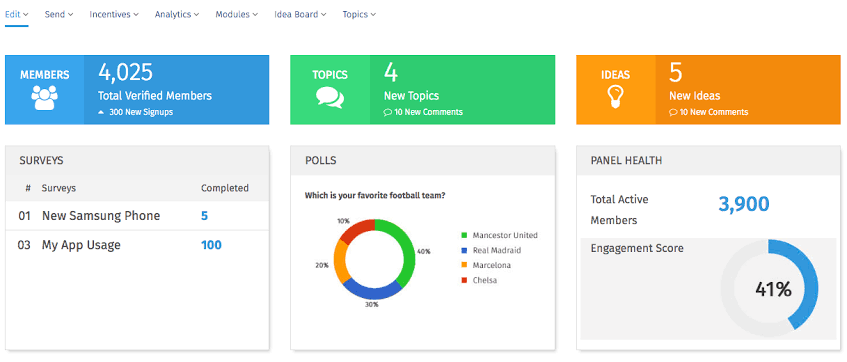The height and width of the screenshot is (362, 847).
Task: Open the Modules menu
Action: tap(237, 15)
